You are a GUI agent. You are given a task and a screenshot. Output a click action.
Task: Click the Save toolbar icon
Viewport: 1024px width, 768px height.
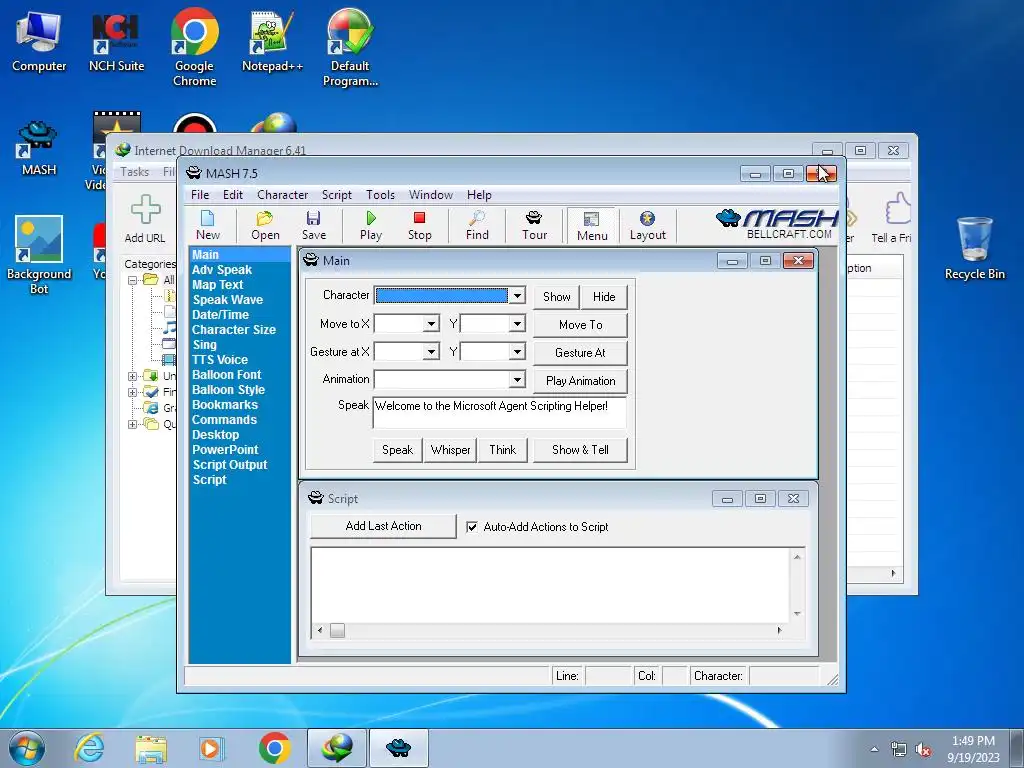click(313, 225)
